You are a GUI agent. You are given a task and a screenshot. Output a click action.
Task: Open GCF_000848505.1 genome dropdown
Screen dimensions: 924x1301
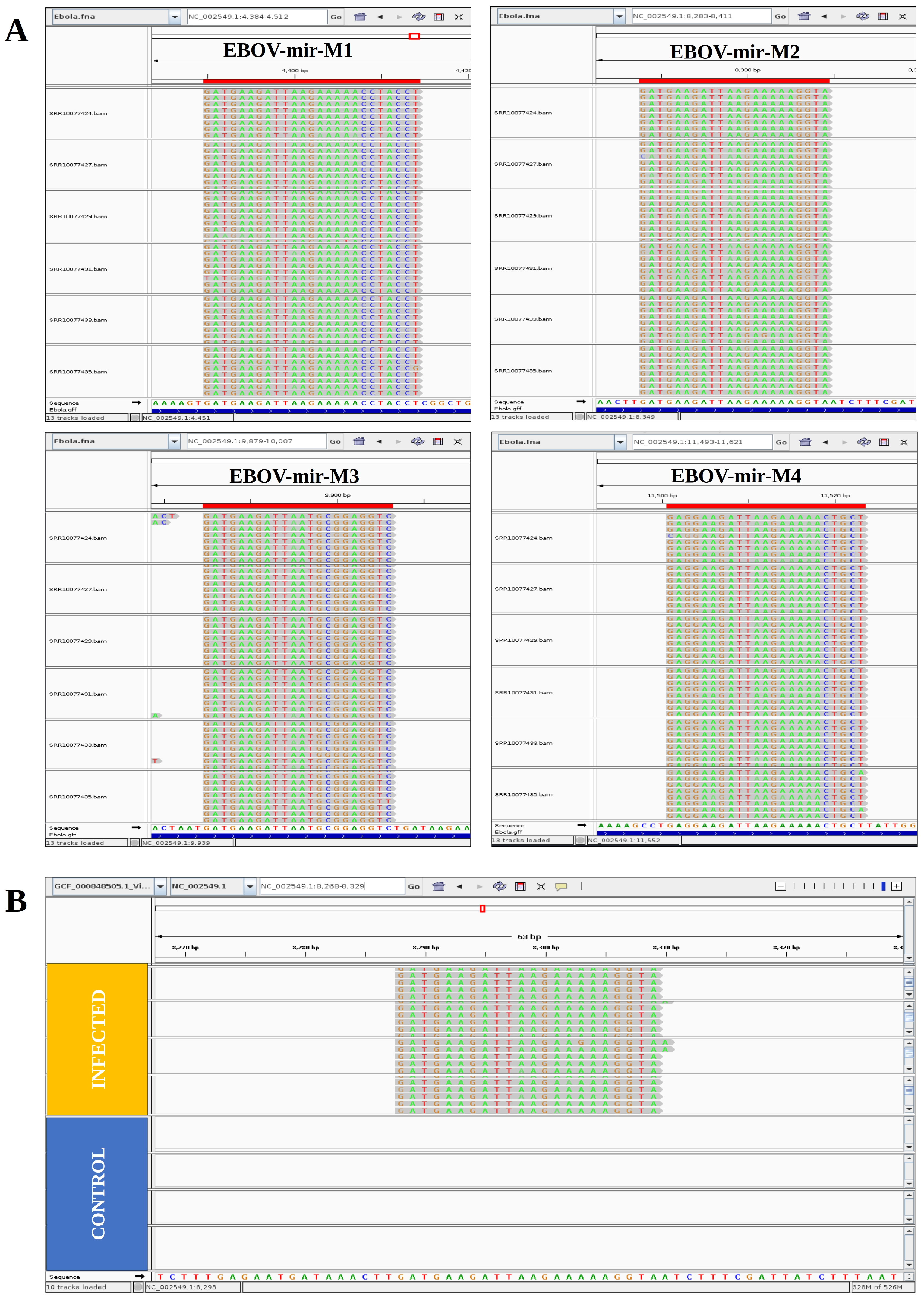(x=160, y=886)
